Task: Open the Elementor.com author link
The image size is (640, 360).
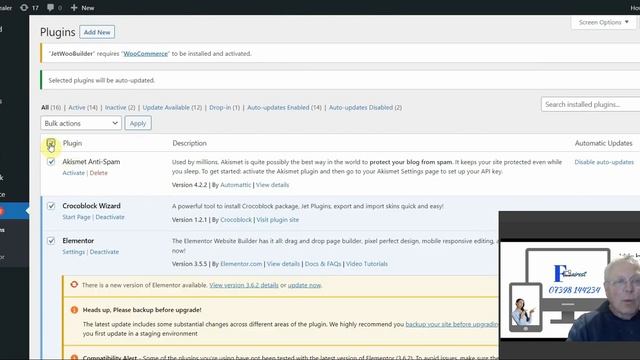Action: (241, 264)
